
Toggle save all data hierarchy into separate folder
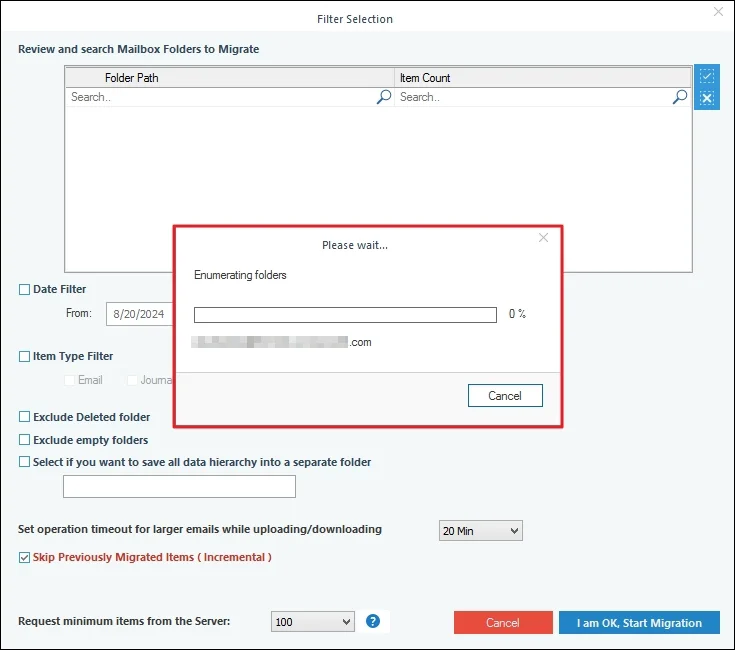point(24,462)
